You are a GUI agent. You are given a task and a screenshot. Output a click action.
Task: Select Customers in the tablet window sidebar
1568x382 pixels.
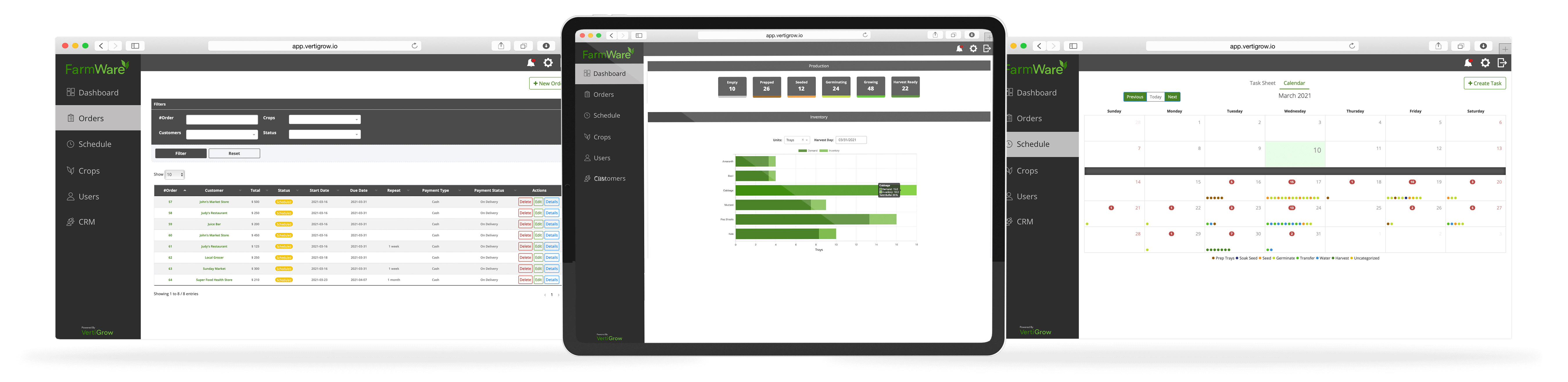pyautogui.click(x=605, y=178)
